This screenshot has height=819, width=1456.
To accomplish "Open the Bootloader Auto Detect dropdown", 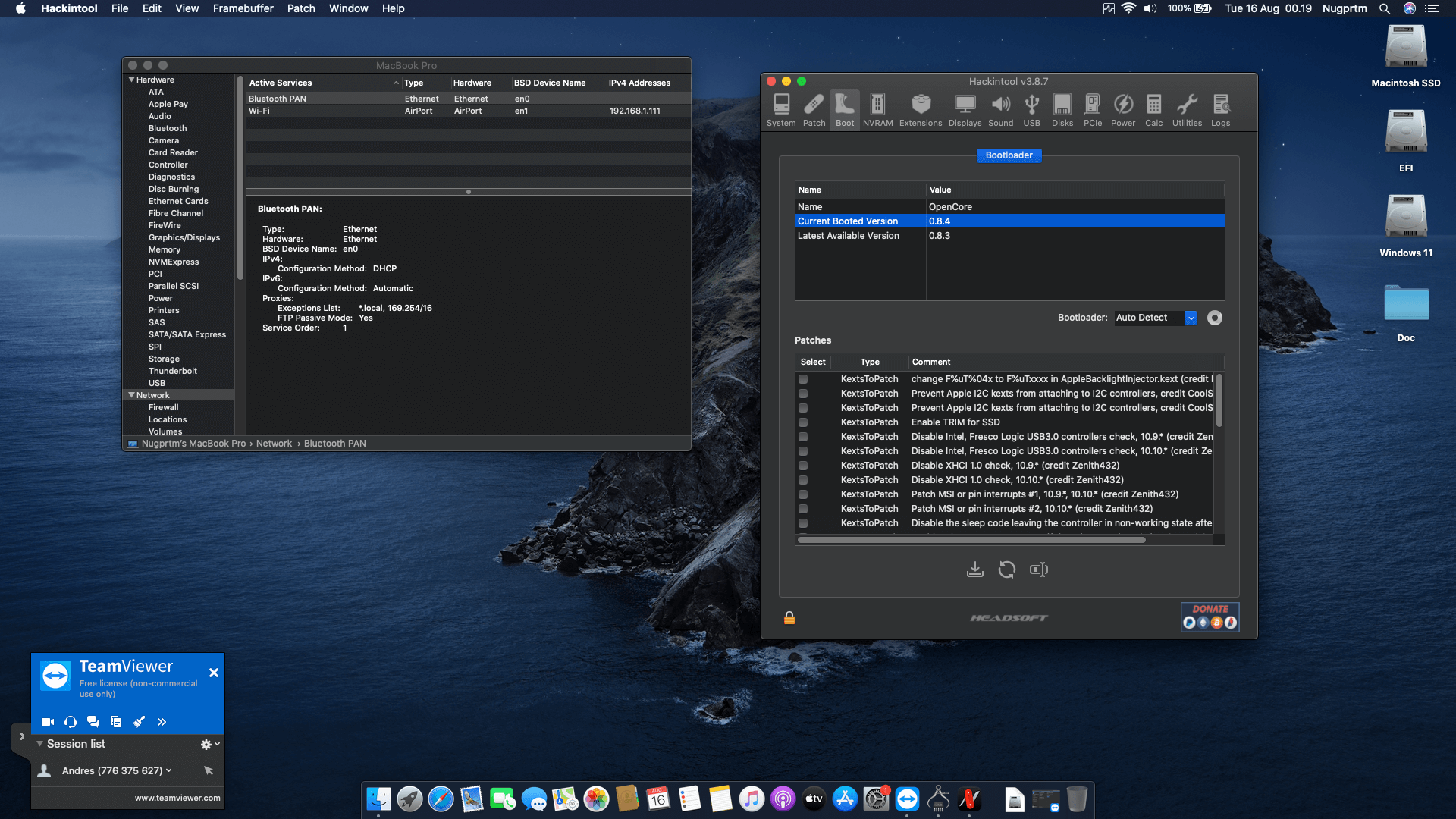I will (x=1156, y=318).
